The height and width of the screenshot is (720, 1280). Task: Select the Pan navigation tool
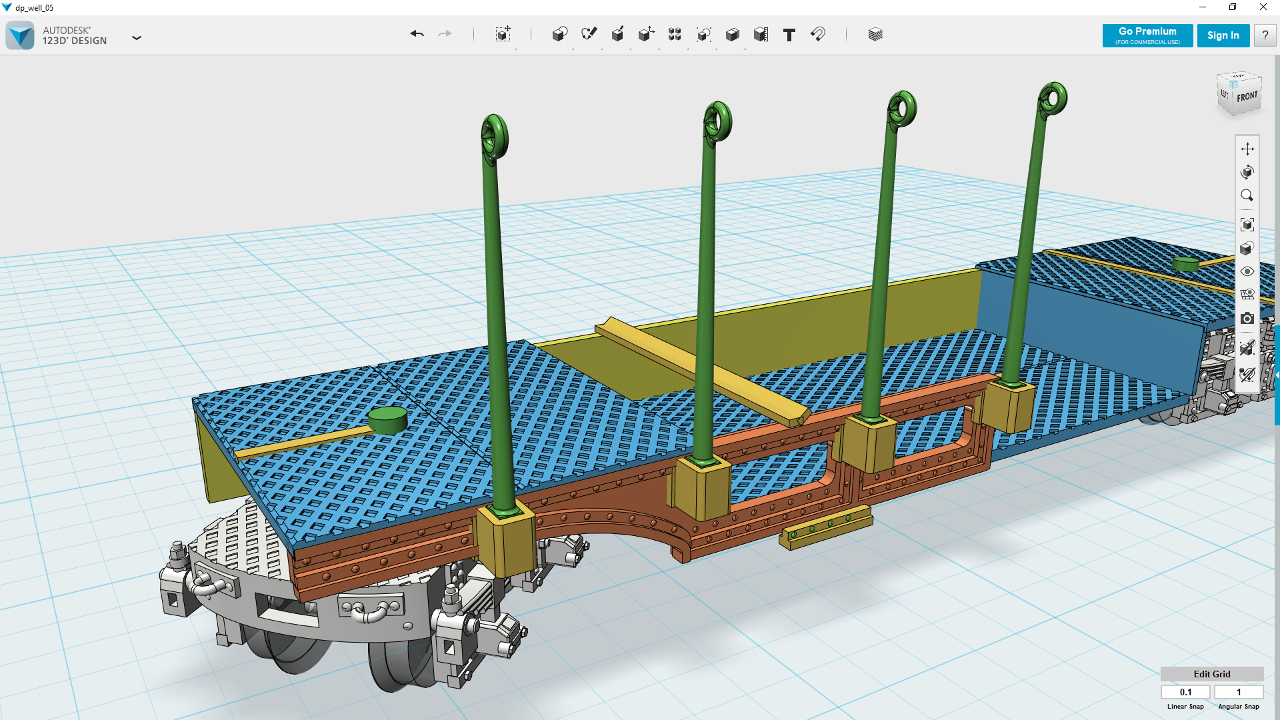(1247, 148)
